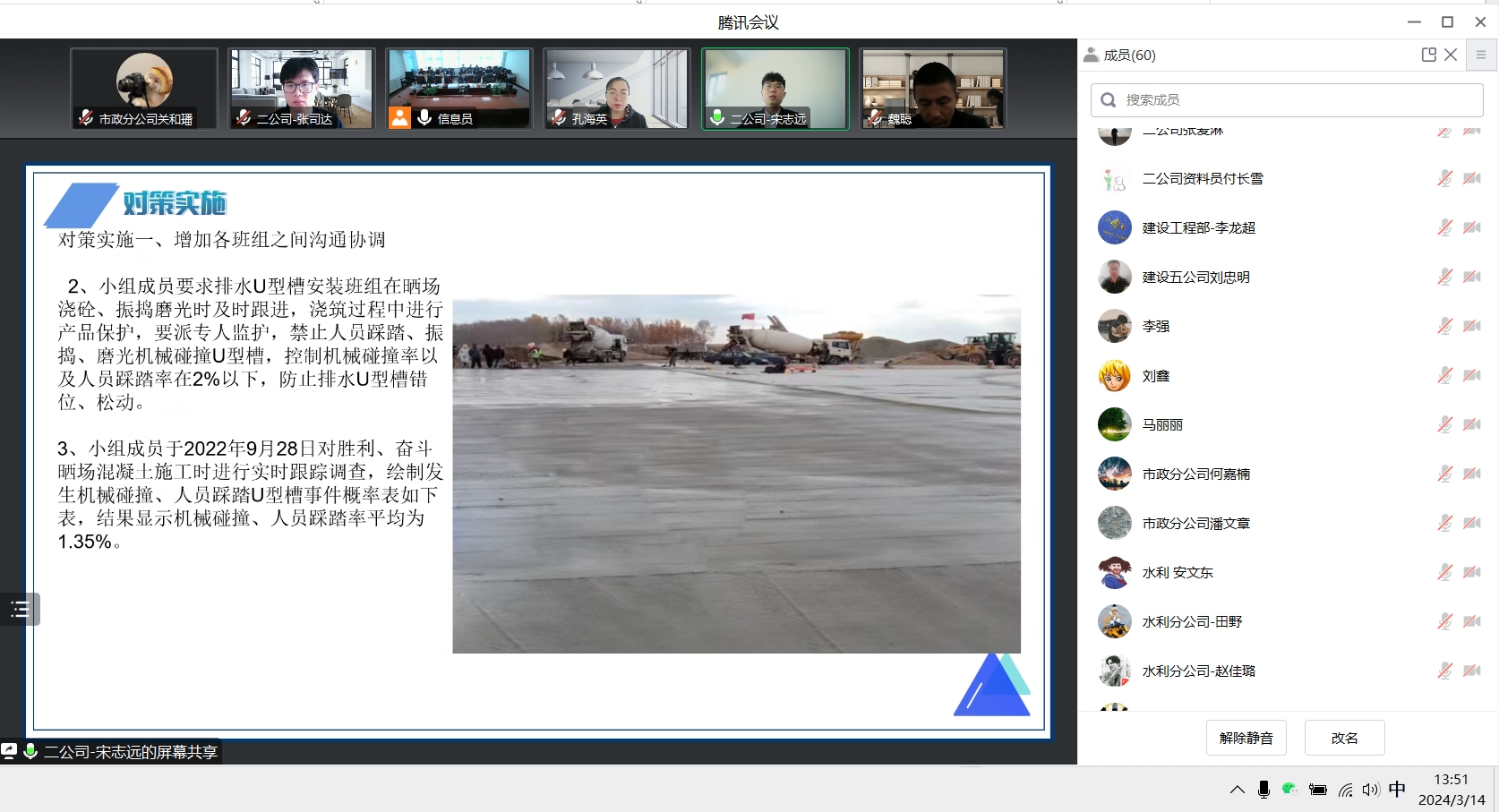Viewport: 1499px width, 812px height.
Task: Click the 解除静音 button
Action: (x=1246, y=738)
